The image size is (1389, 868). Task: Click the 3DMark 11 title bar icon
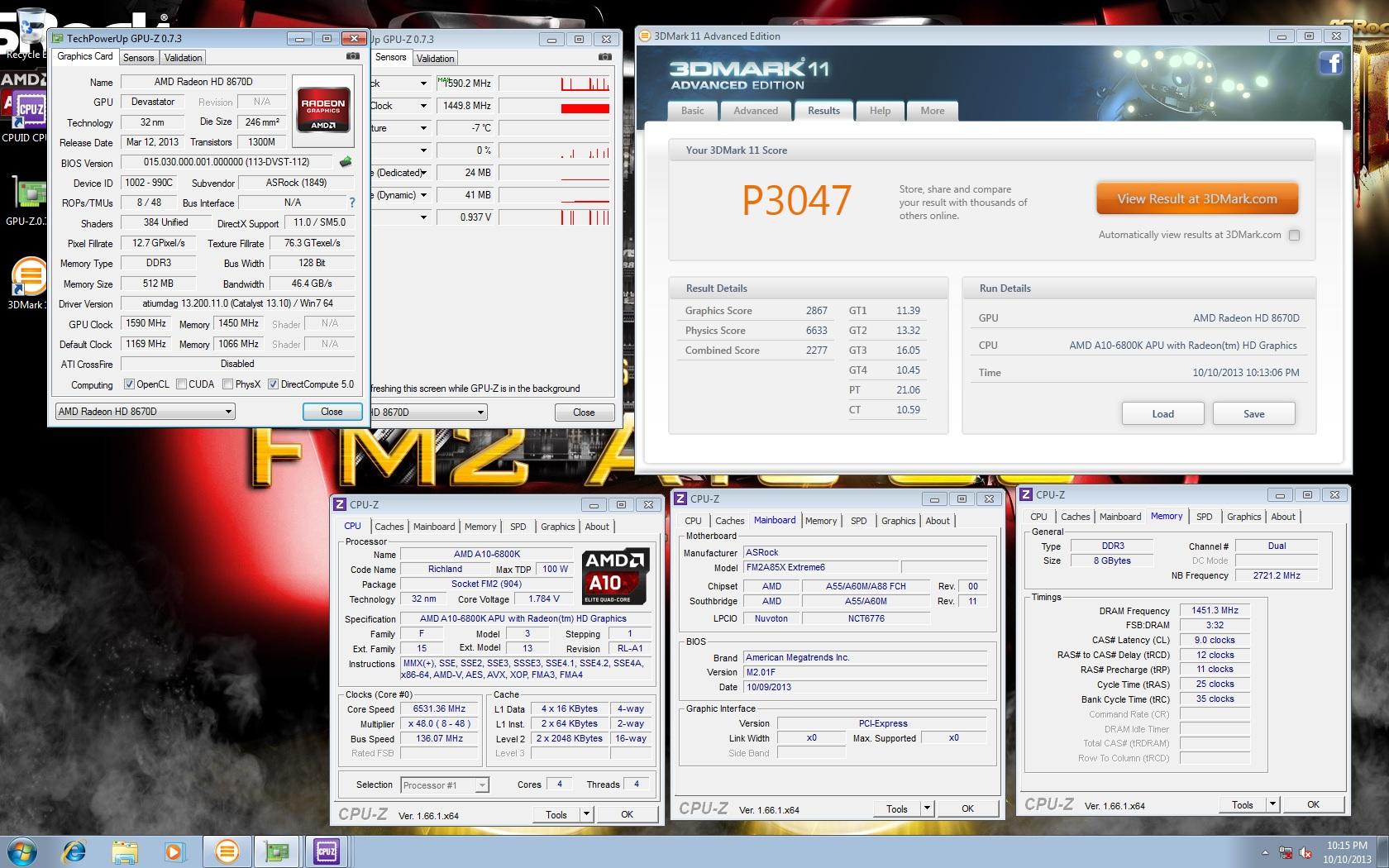coord(645,36)
